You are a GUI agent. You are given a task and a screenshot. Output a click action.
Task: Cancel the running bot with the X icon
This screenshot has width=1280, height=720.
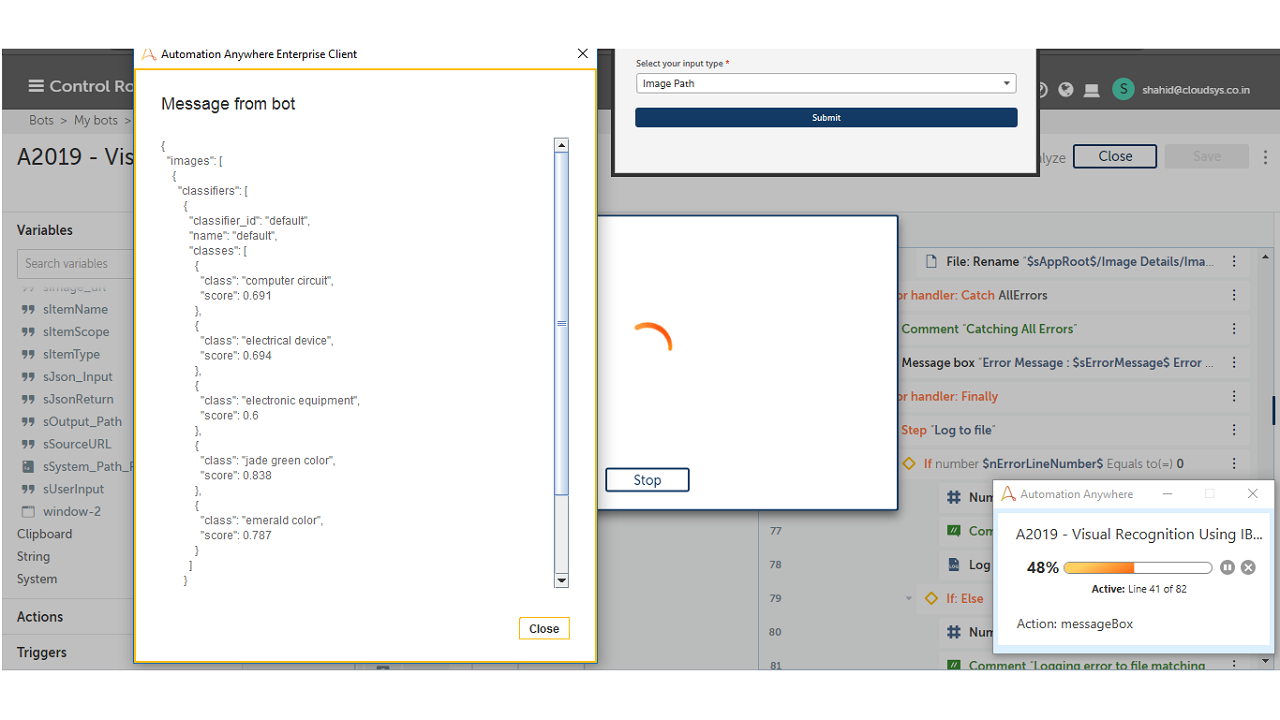point(1248,568)
